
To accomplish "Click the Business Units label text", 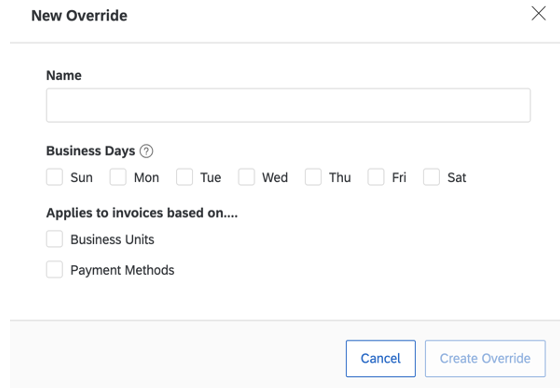I will point(112,239).
